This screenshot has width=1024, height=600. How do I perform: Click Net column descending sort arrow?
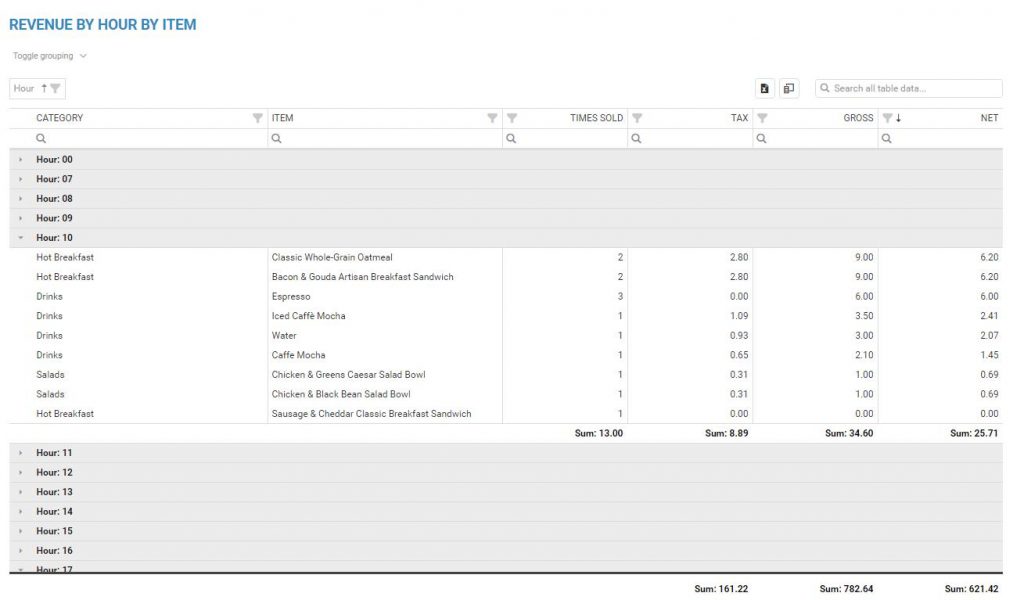click(x=899, y=118)
